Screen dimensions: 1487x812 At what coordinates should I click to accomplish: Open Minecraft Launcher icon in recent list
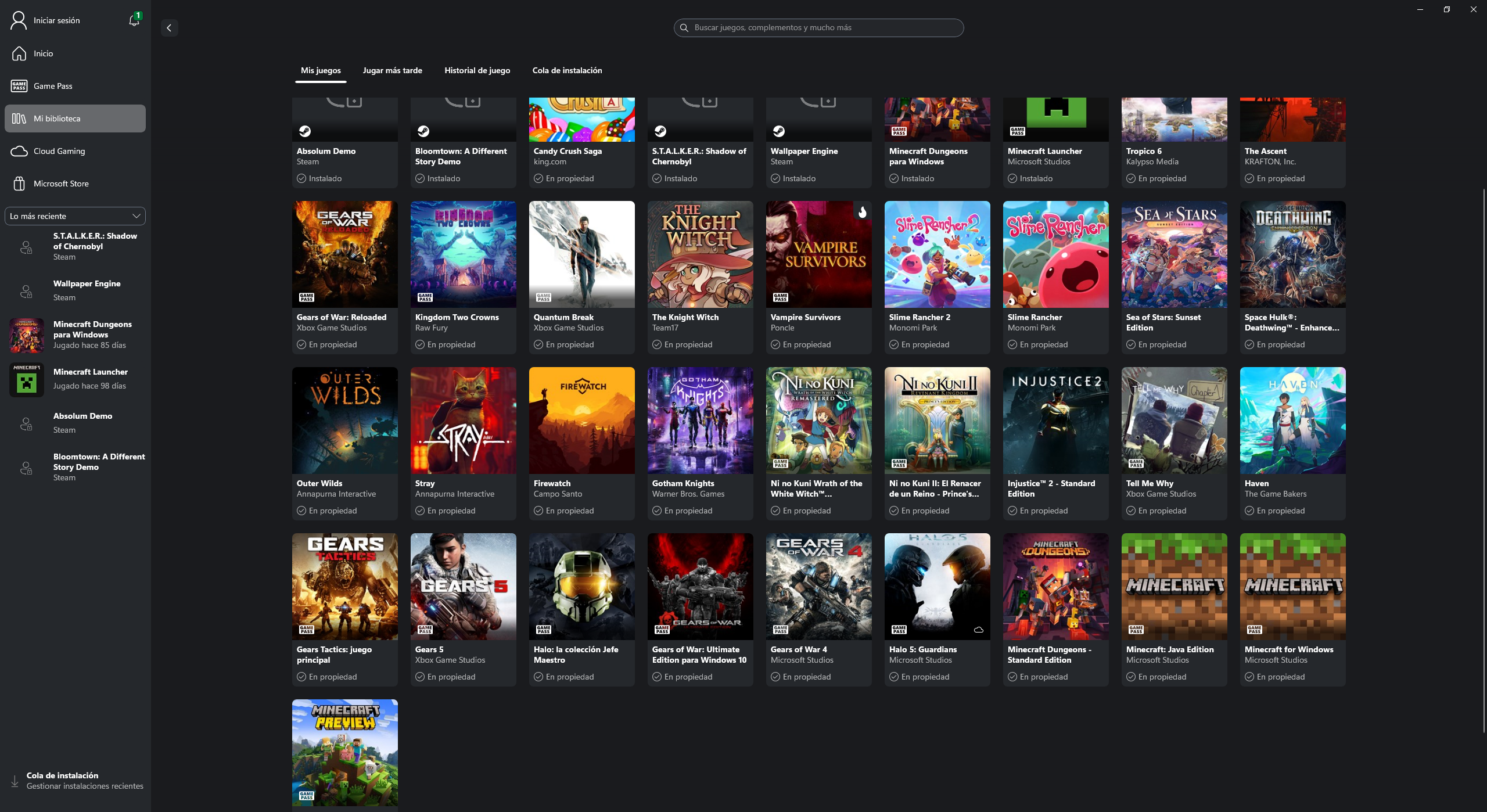27,379
